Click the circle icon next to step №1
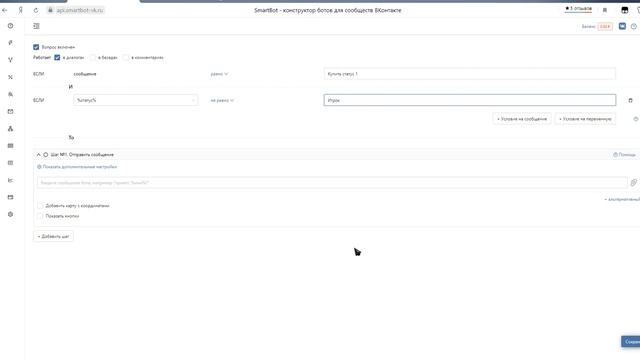The image size is (640, 360). pyautogui.click(x=46, y=155)
